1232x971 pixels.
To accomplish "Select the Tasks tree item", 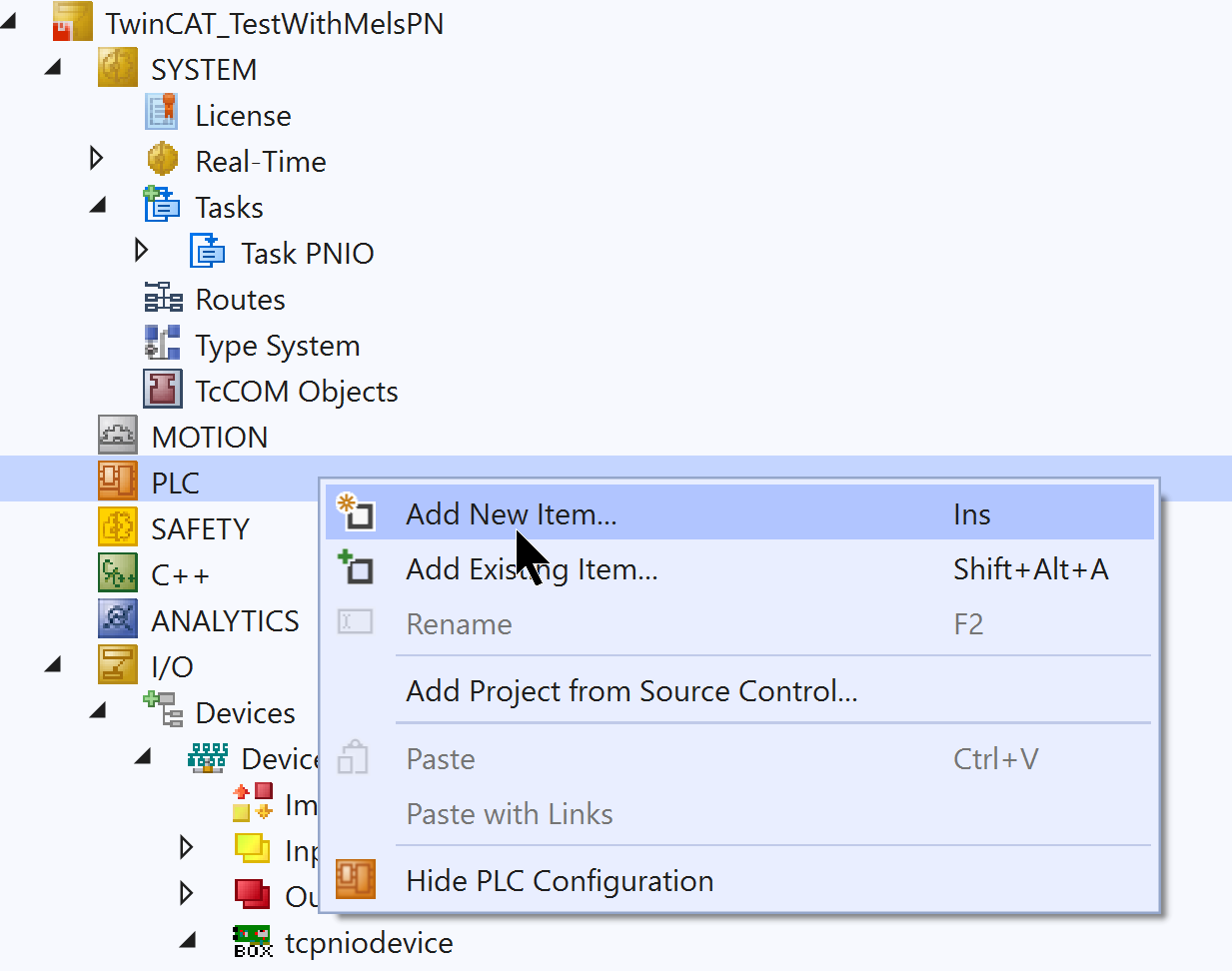I will point(229,207).
